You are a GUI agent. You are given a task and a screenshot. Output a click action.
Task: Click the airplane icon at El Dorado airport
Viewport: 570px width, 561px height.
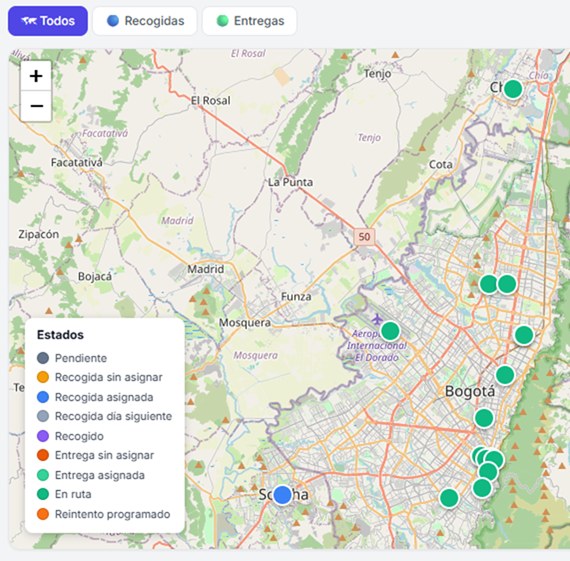pyautogui.click(x=377, y=320)
